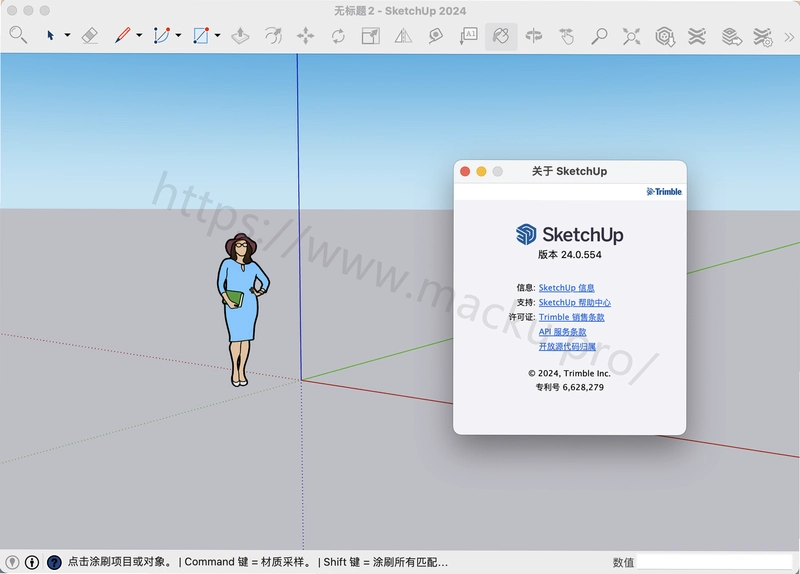Close the 关于 SketchUp dialog
The image size is (800, 574).
(465, 171)
